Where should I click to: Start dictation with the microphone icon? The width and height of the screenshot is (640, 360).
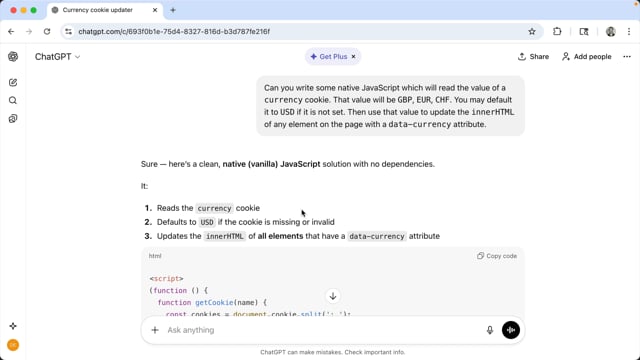coord(490,330)
